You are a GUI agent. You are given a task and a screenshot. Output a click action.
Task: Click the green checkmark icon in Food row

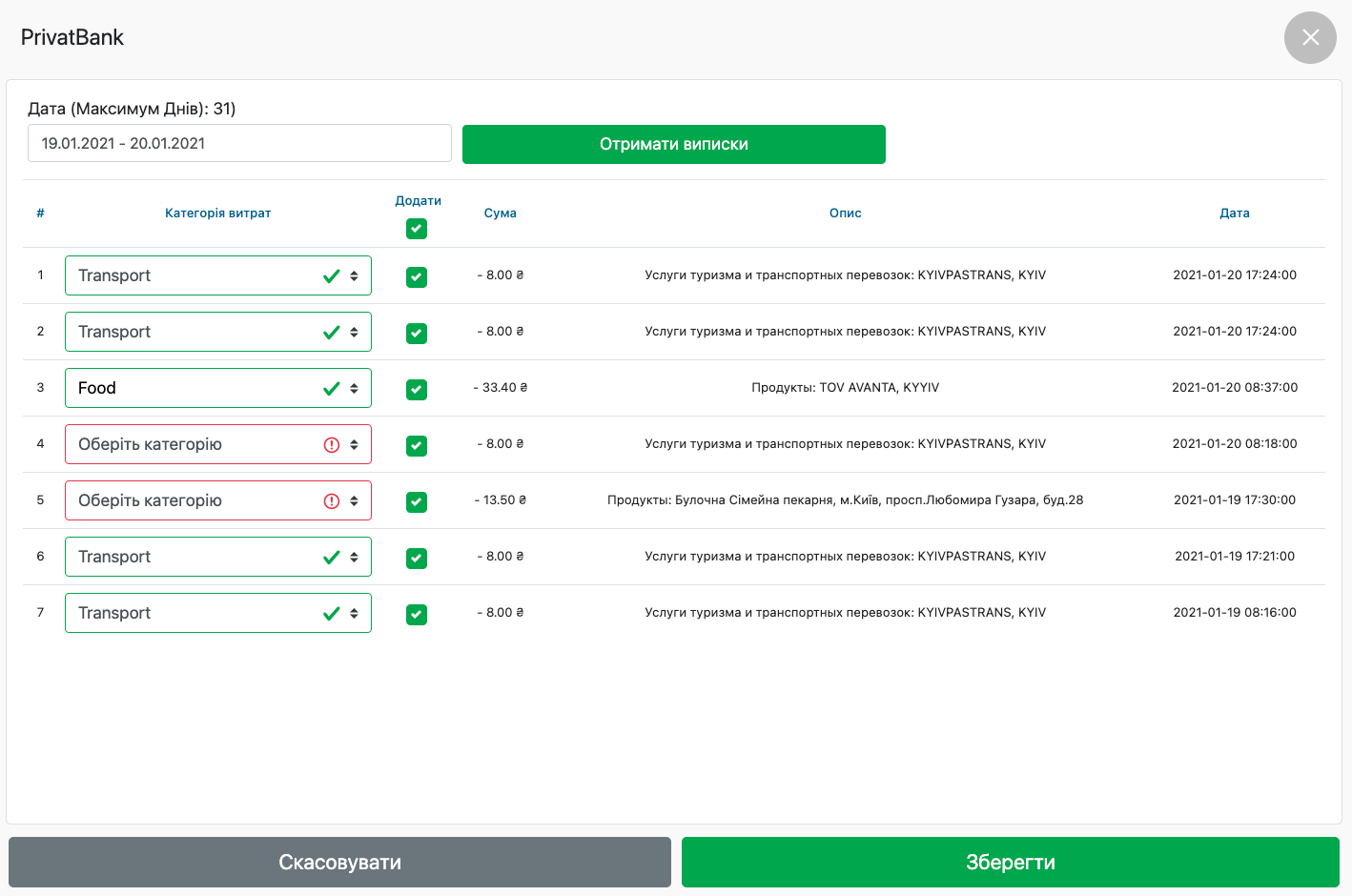332,389
